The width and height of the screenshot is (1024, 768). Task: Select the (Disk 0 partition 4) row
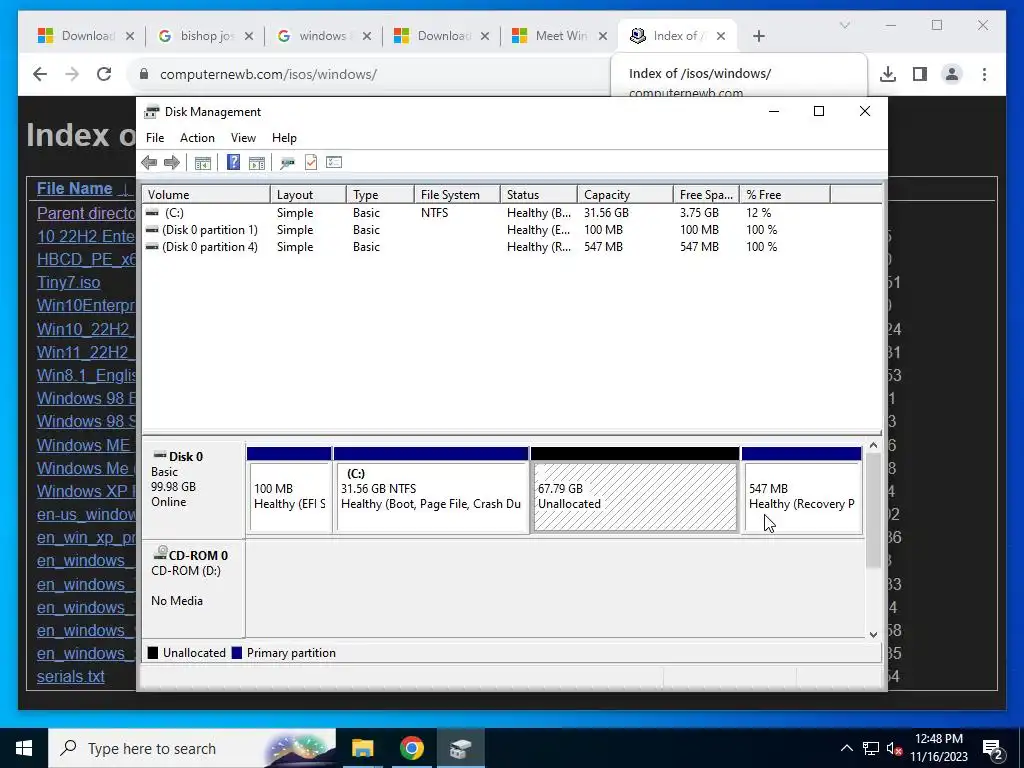click(512, 247)
